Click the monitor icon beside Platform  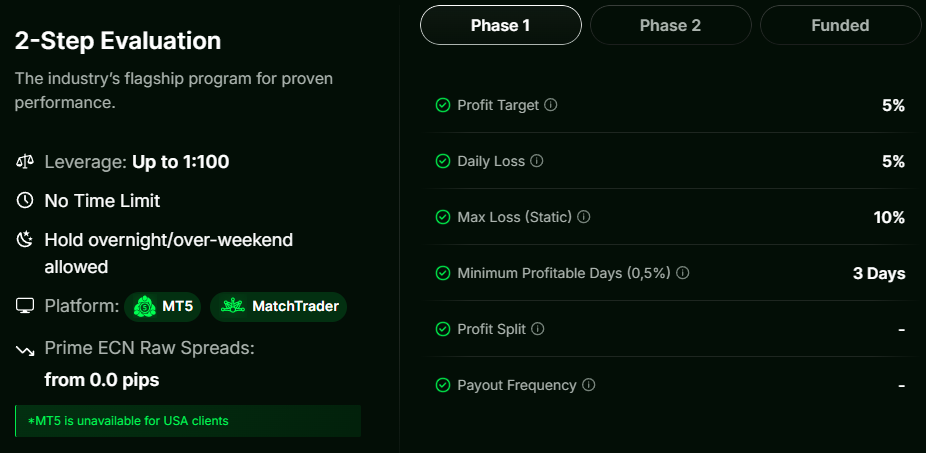[x=26, y=306]
